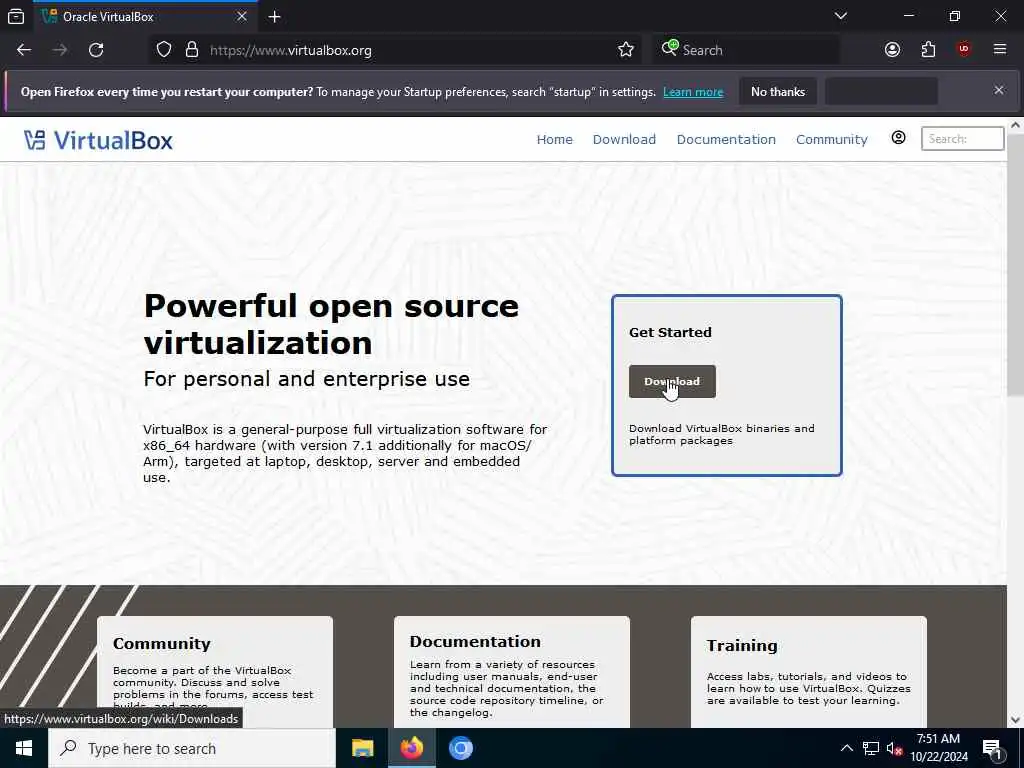Open the blue circle app in the taskbar
This screenshot has width=1024, height=768.
click(460, 748)
